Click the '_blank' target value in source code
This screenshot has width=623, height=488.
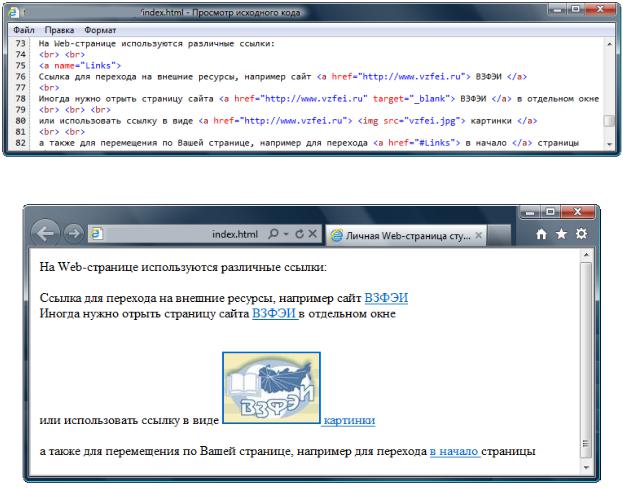coord(427,98)
